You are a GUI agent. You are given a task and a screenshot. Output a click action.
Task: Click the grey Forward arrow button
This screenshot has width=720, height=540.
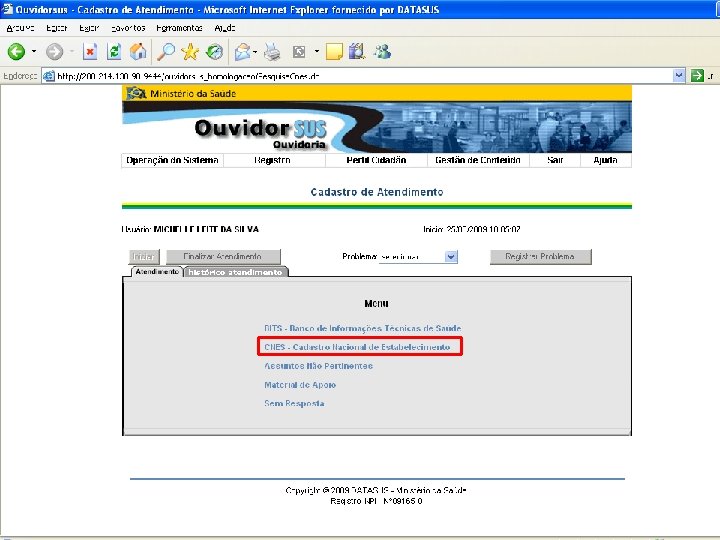(x=54, y=51)
